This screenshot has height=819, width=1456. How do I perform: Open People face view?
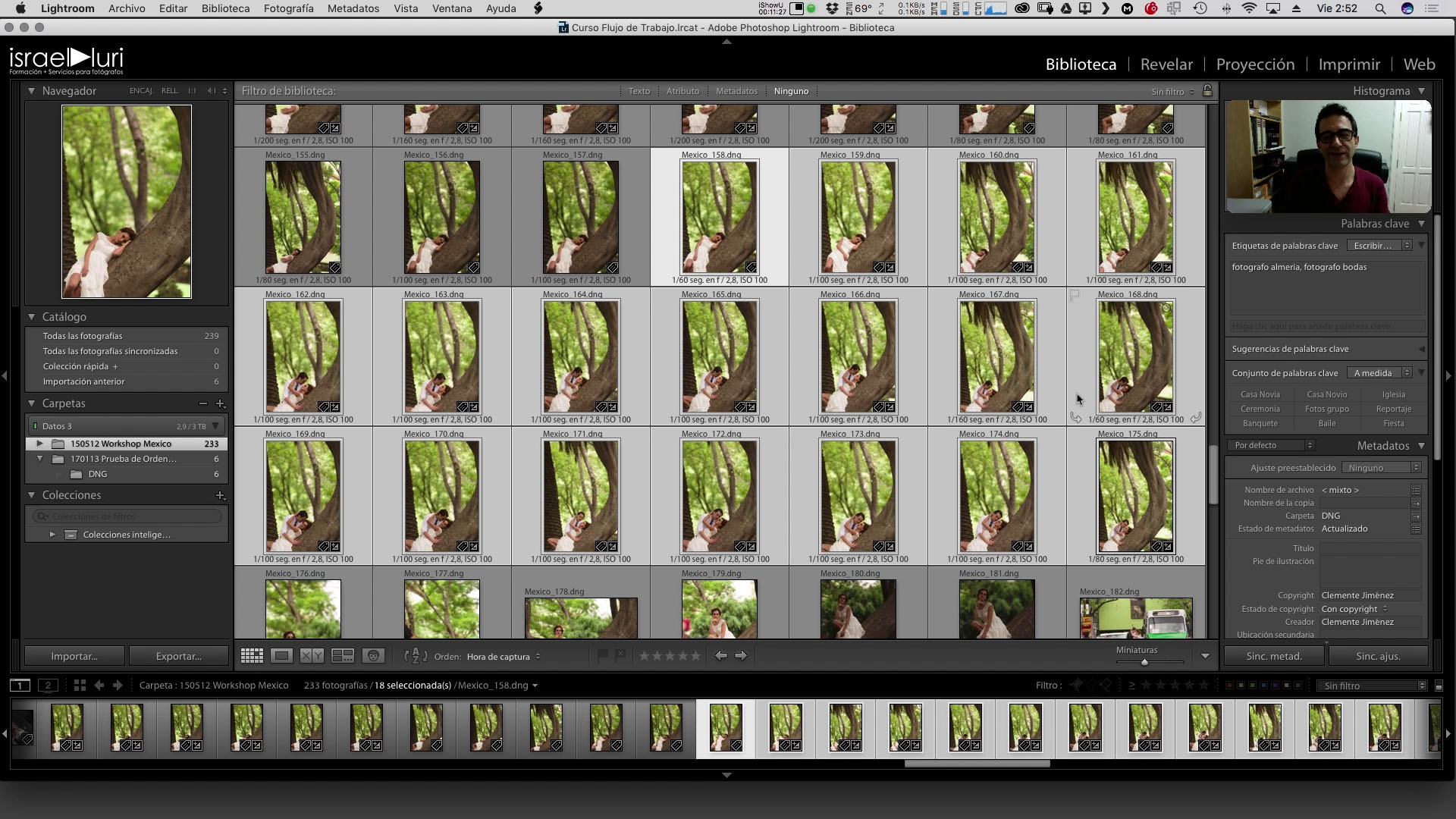click(x=373, y=656)
